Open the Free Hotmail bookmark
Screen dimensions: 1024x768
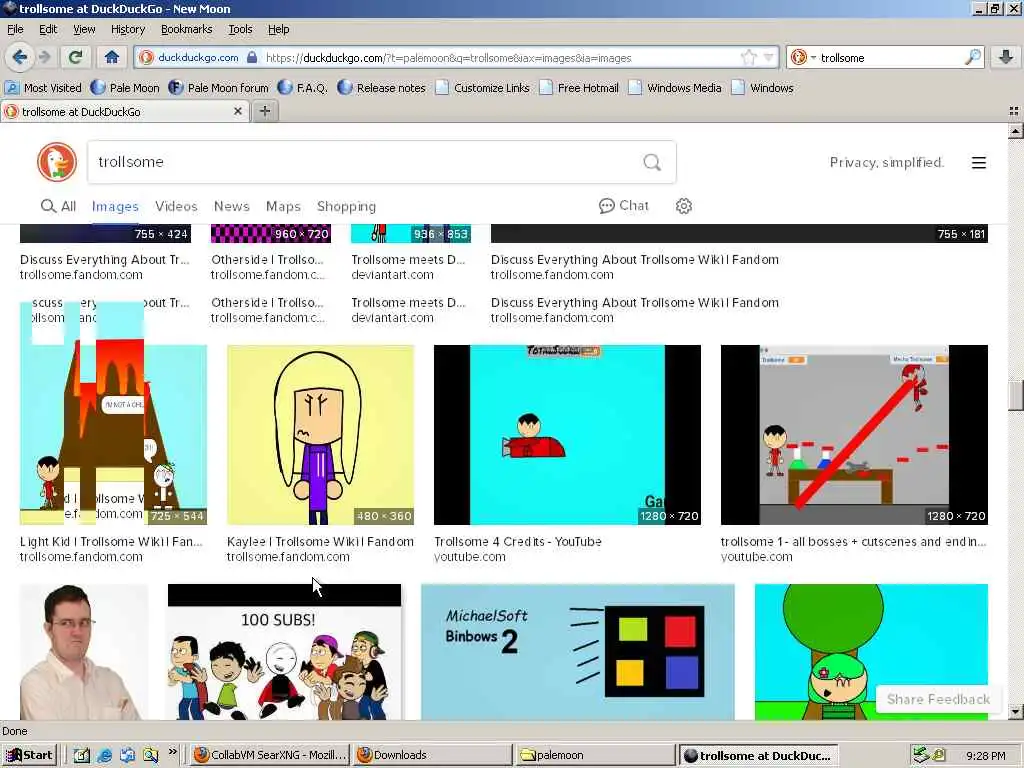click(x=579, y=88)
